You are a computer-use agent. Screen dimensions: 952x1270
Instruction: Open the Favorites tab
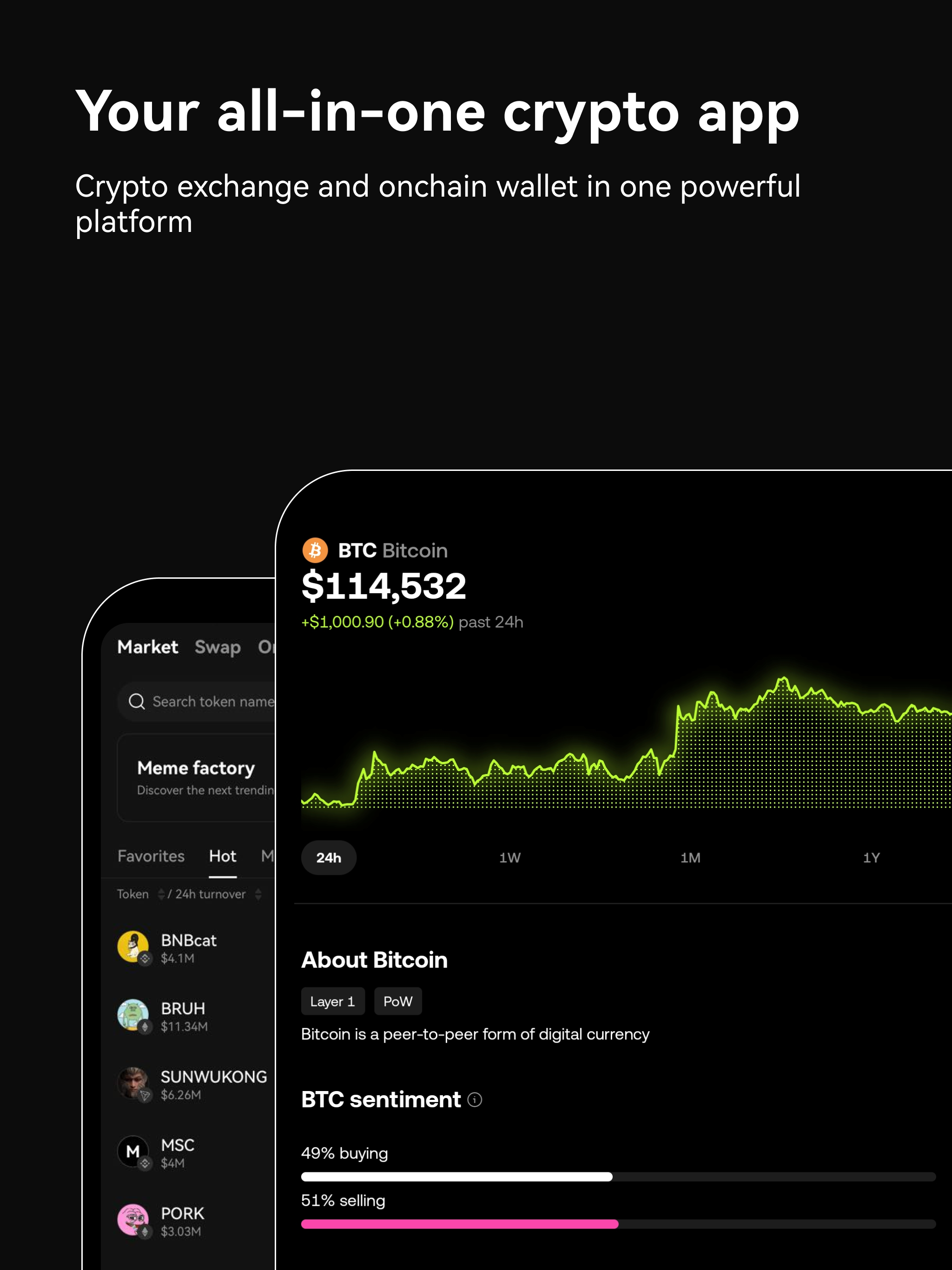(x=151, y=856)
